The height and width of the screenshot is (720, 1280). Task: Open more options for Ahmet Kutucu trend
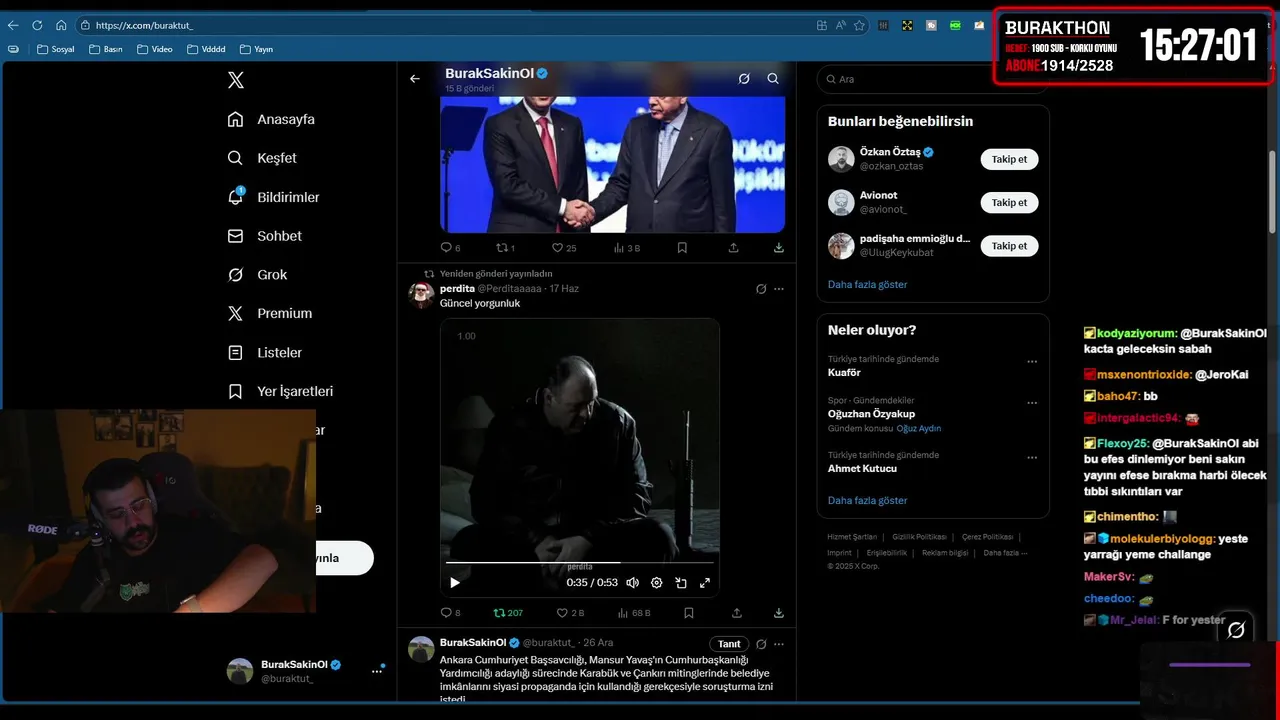1032,458
